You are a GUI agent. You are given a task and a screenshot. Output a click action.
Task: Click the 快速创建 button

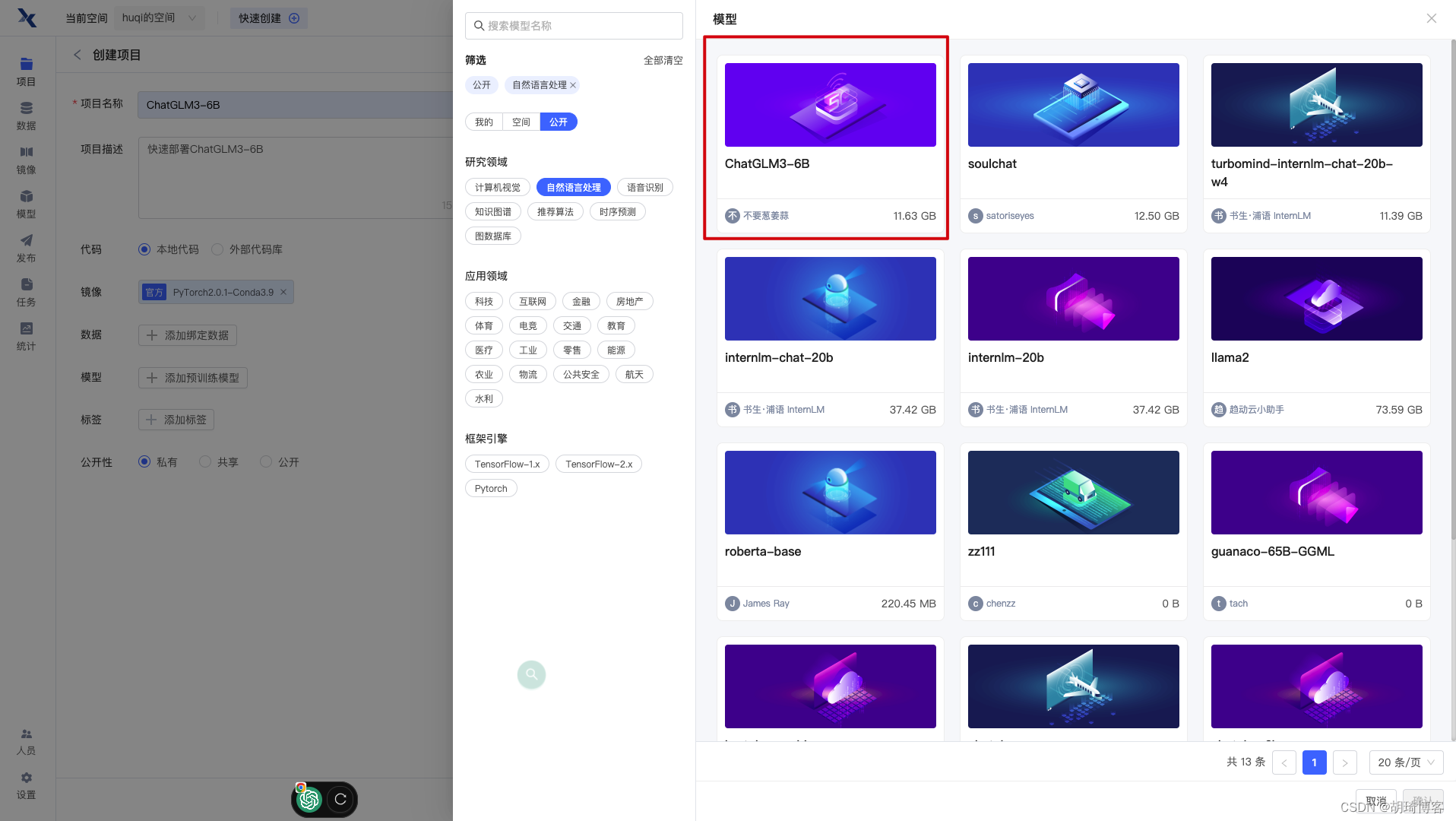click(x=269, y=18)
